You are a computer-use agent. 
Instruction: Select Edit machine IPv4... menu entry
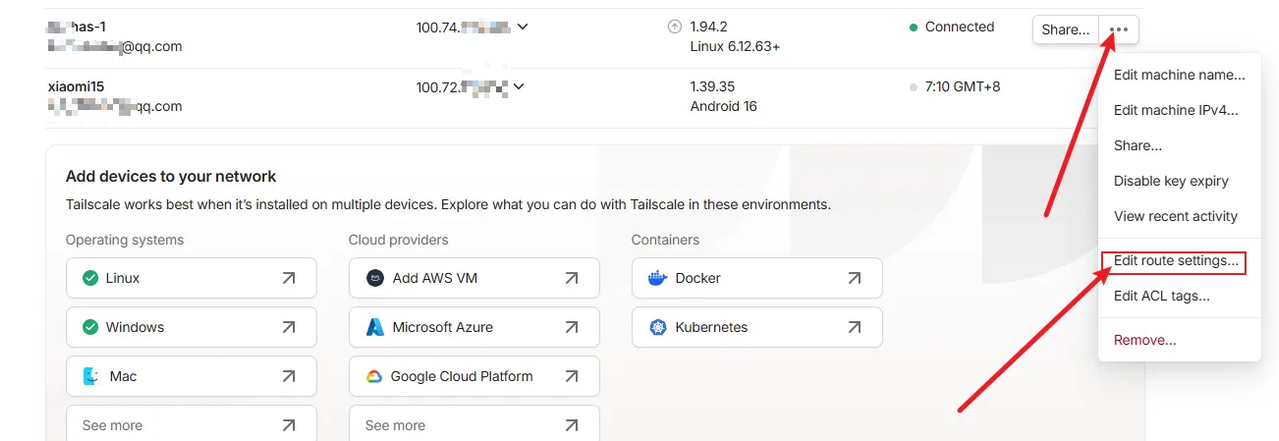[x=1176, y=110]
